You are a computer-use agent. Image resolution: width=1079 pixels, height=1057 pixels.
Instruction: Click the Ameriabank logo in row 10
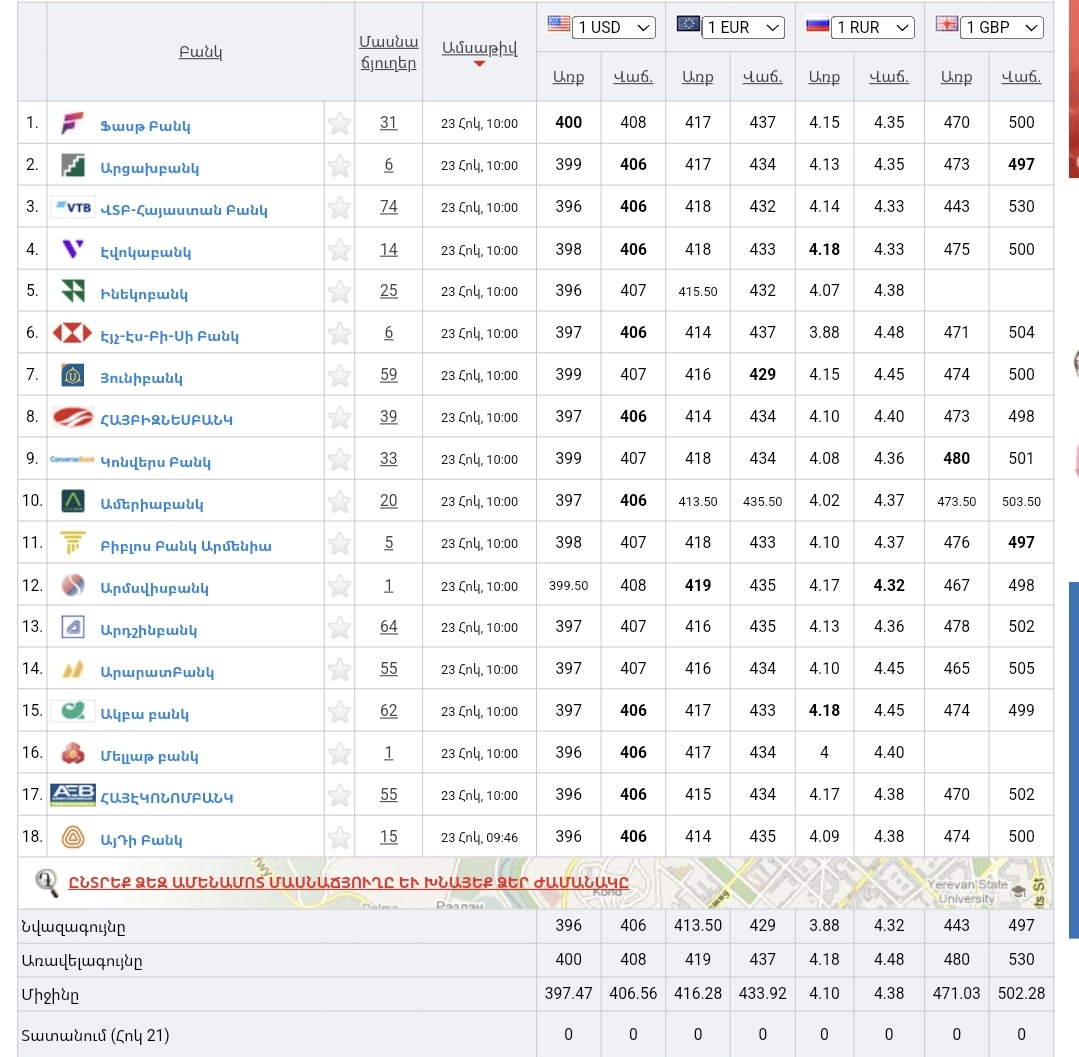coord(72,501)
